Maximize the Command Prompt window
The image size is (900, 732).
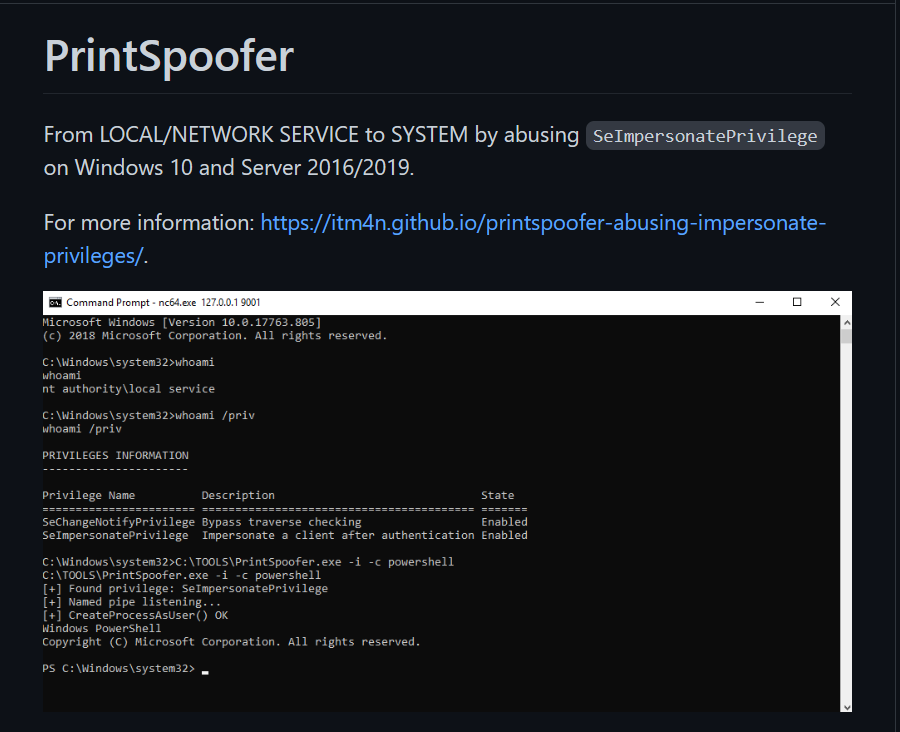[797, 303]
